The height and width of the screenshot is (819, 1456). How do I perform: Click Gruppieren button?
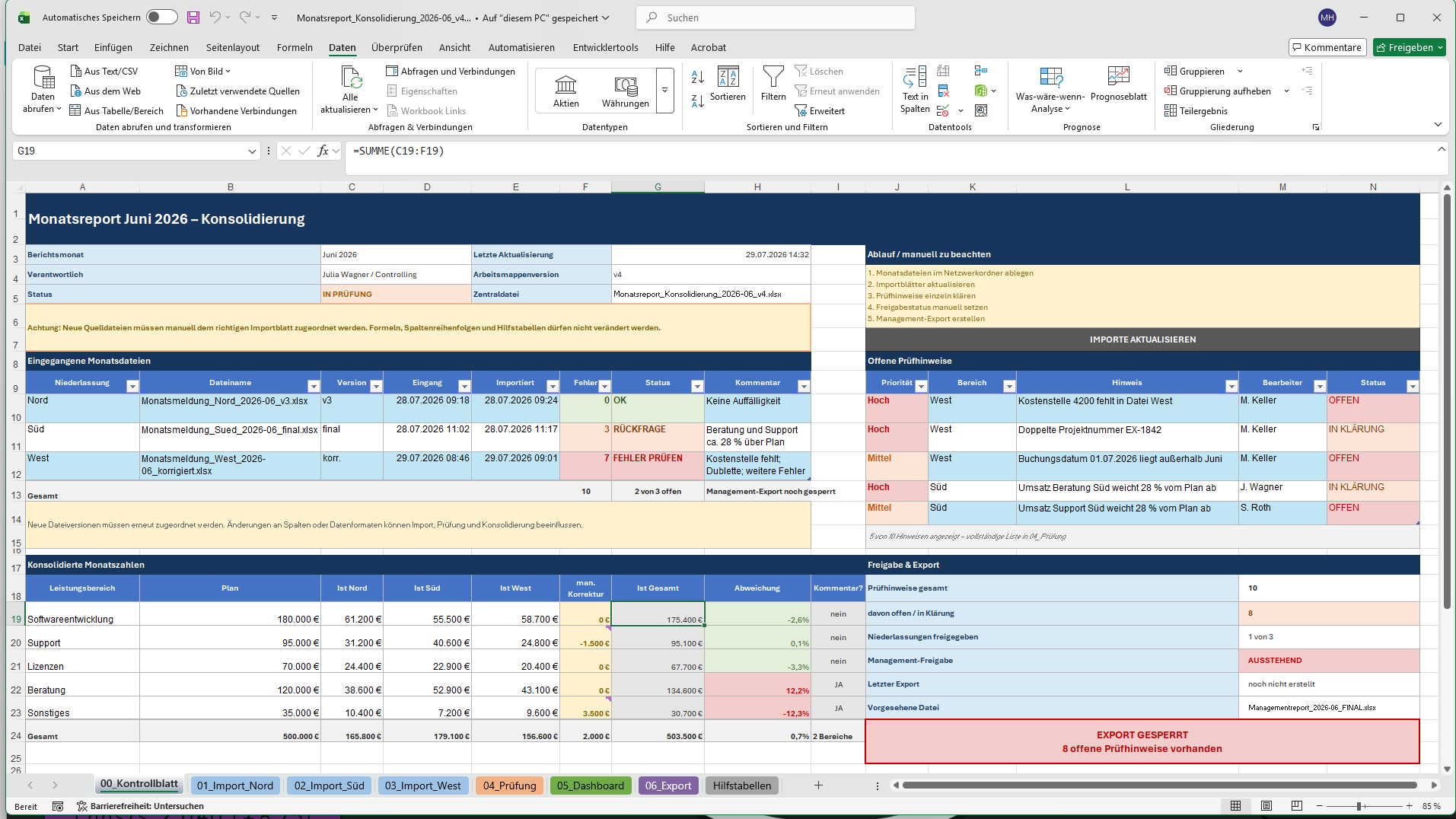click(x=1194, y=71)
